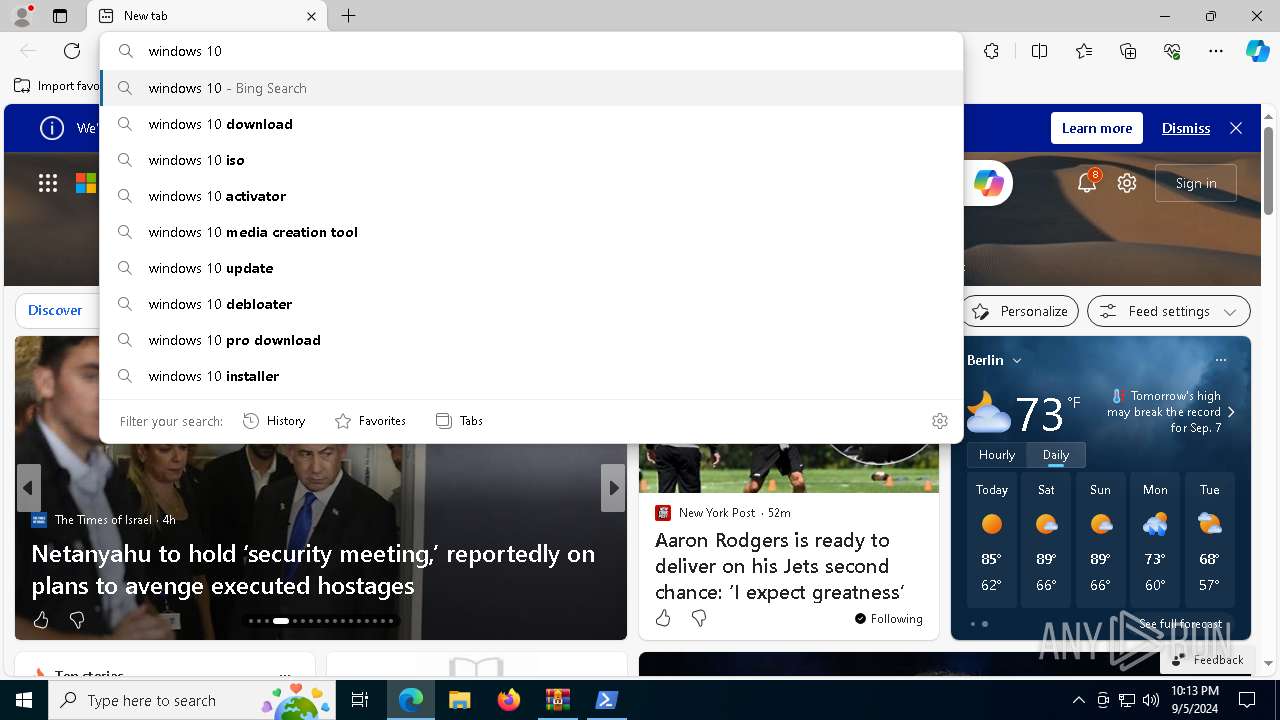Open notifications bell icon
The height and width of the screenshot is (720, 1280).
point(1087,183)
